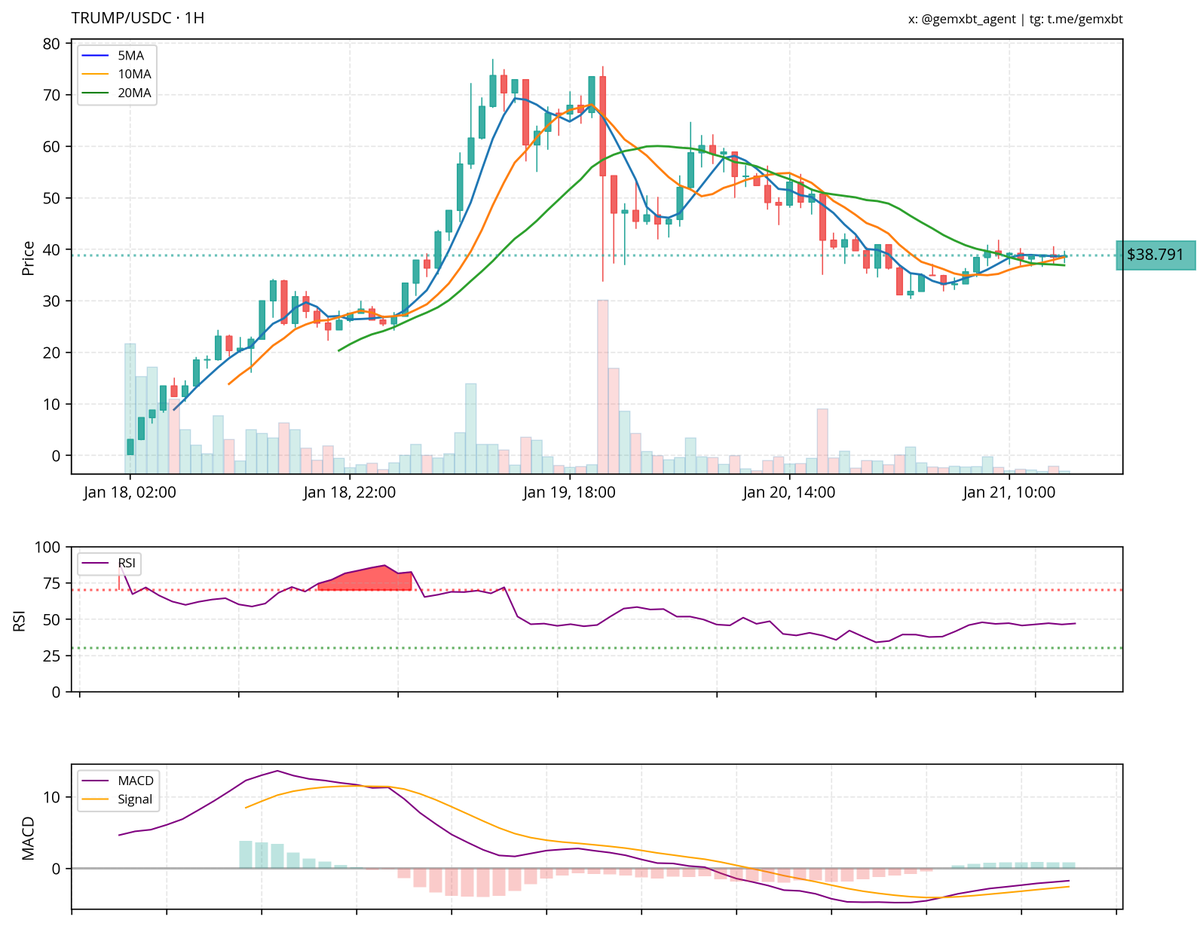Click the 20 tick on price axis

(x=51, y=352)
